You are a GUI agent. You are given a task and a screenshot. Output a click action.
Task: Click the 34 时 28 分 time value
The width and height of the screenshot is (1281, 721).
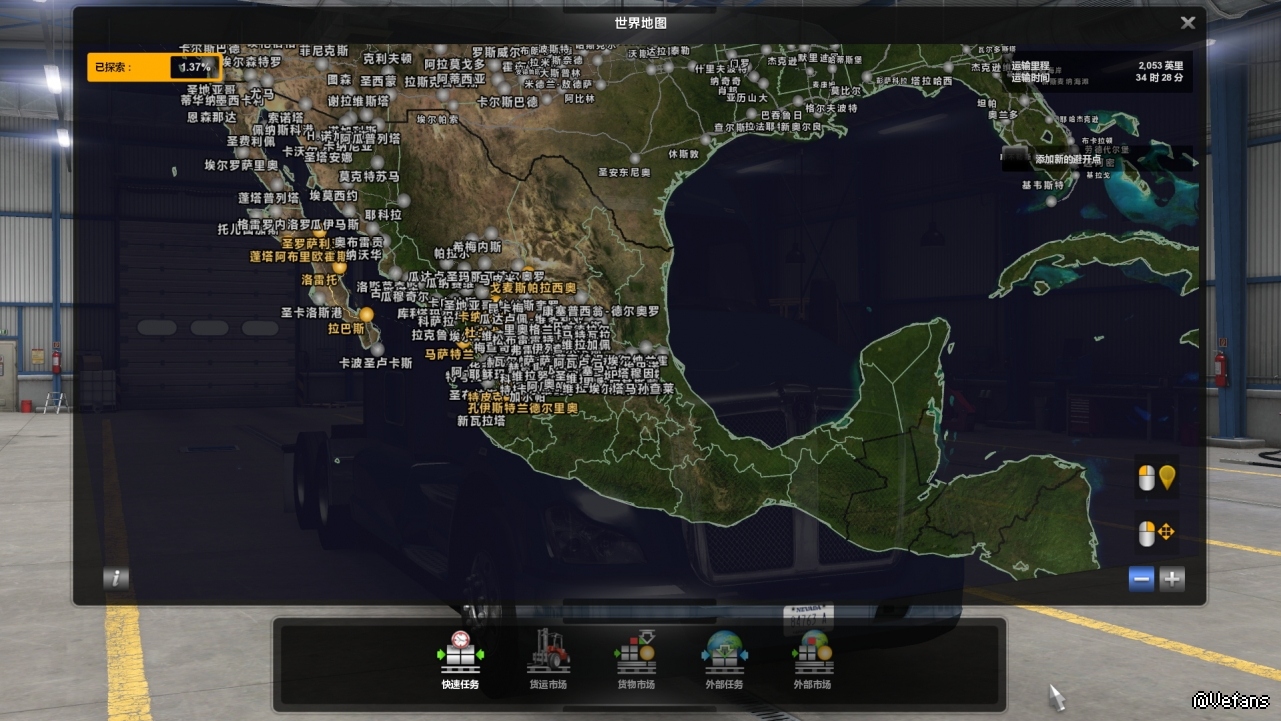pos(1159,77)
